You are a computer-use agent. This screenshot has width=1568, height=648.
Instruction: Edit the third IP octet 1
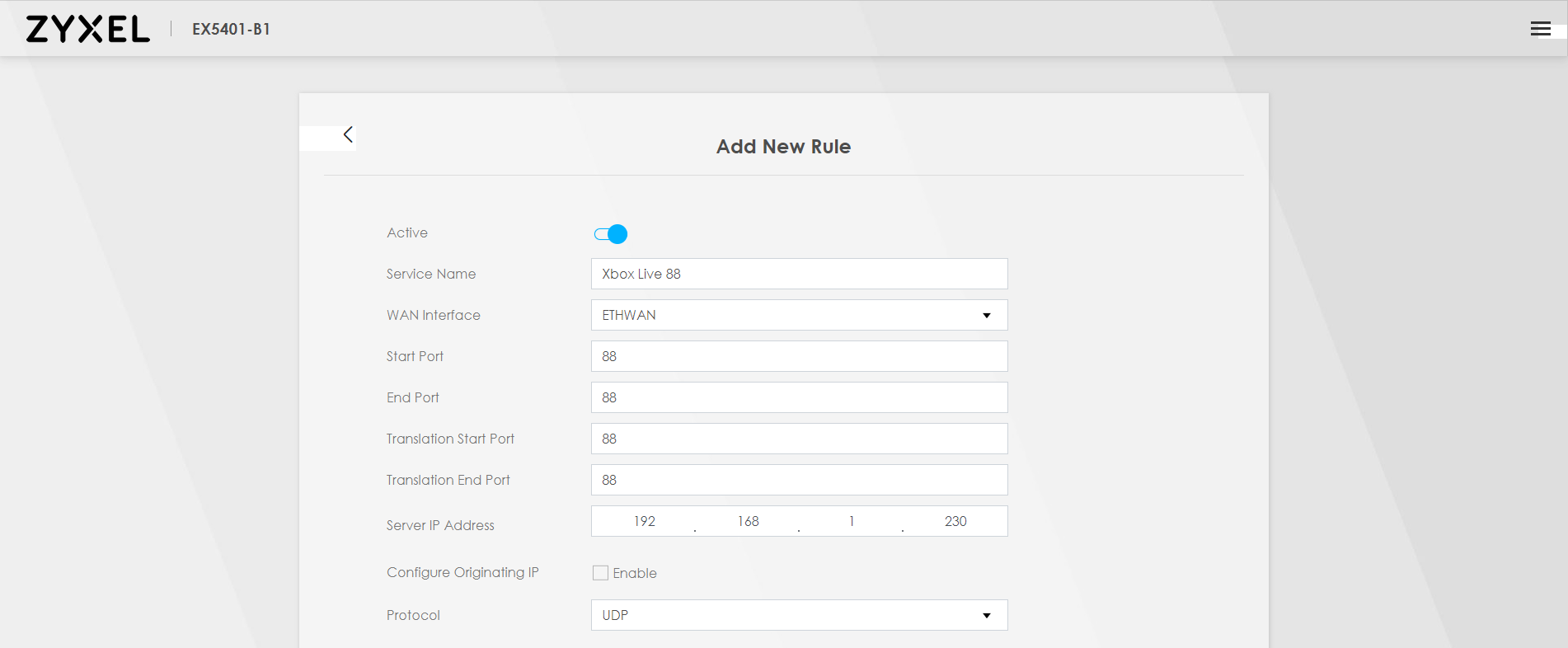point(852,521)
